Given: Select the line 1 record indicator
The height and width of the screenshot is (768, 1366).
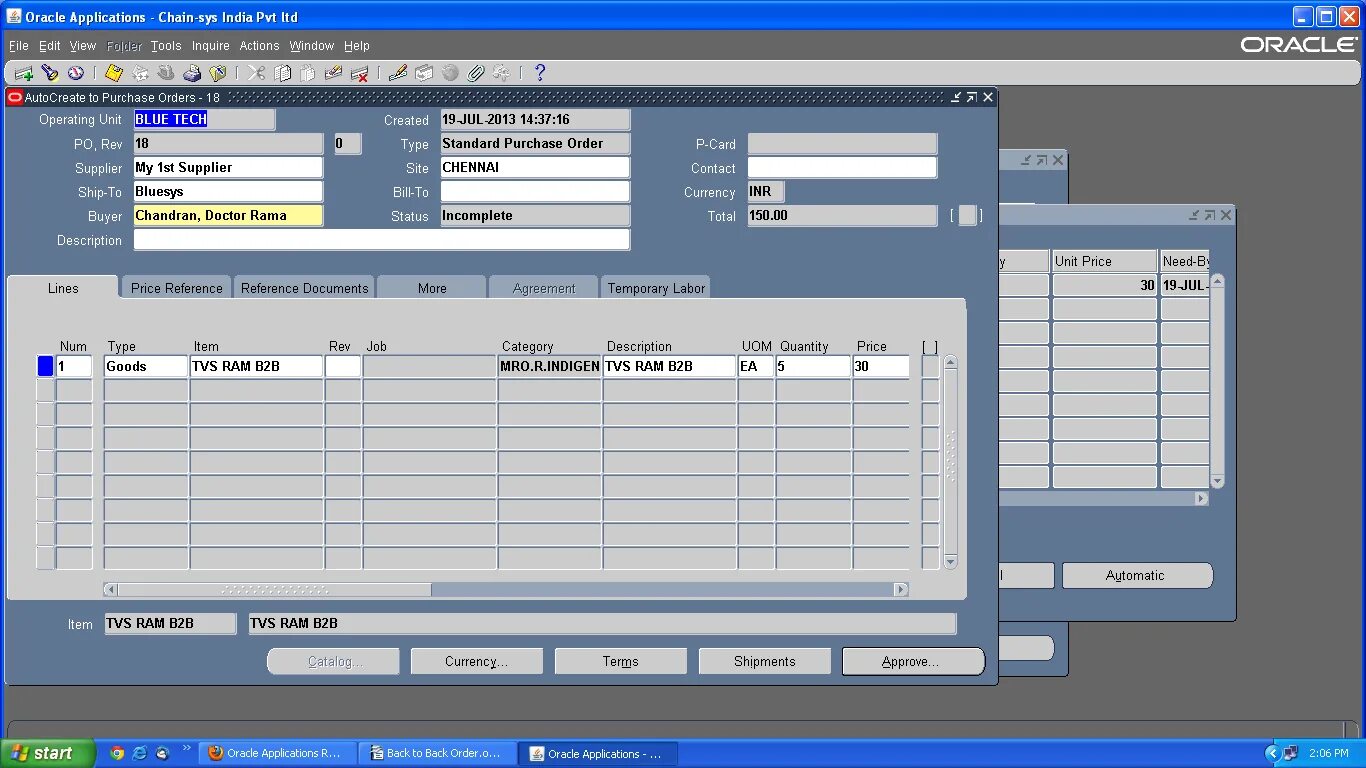Looking at the screenshot, I should (45, 366).
